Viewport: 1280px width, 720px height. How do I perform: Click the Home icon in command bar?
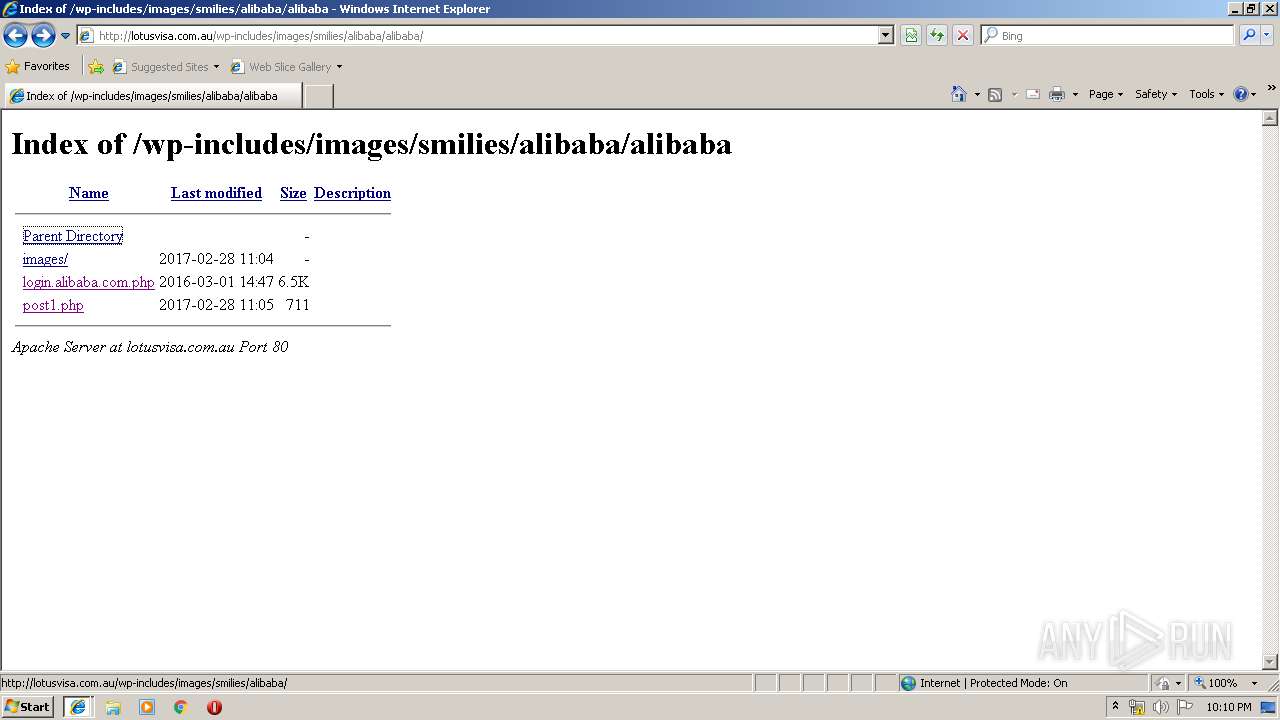(959, 94)
